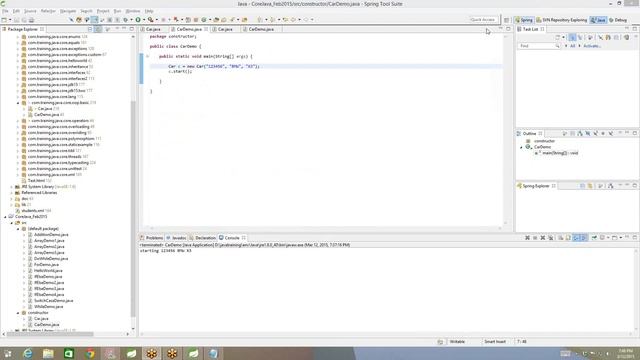The image size is (640, 360).
Task: Click the Display Selected Console icon
Action: [x=603, y=238]
